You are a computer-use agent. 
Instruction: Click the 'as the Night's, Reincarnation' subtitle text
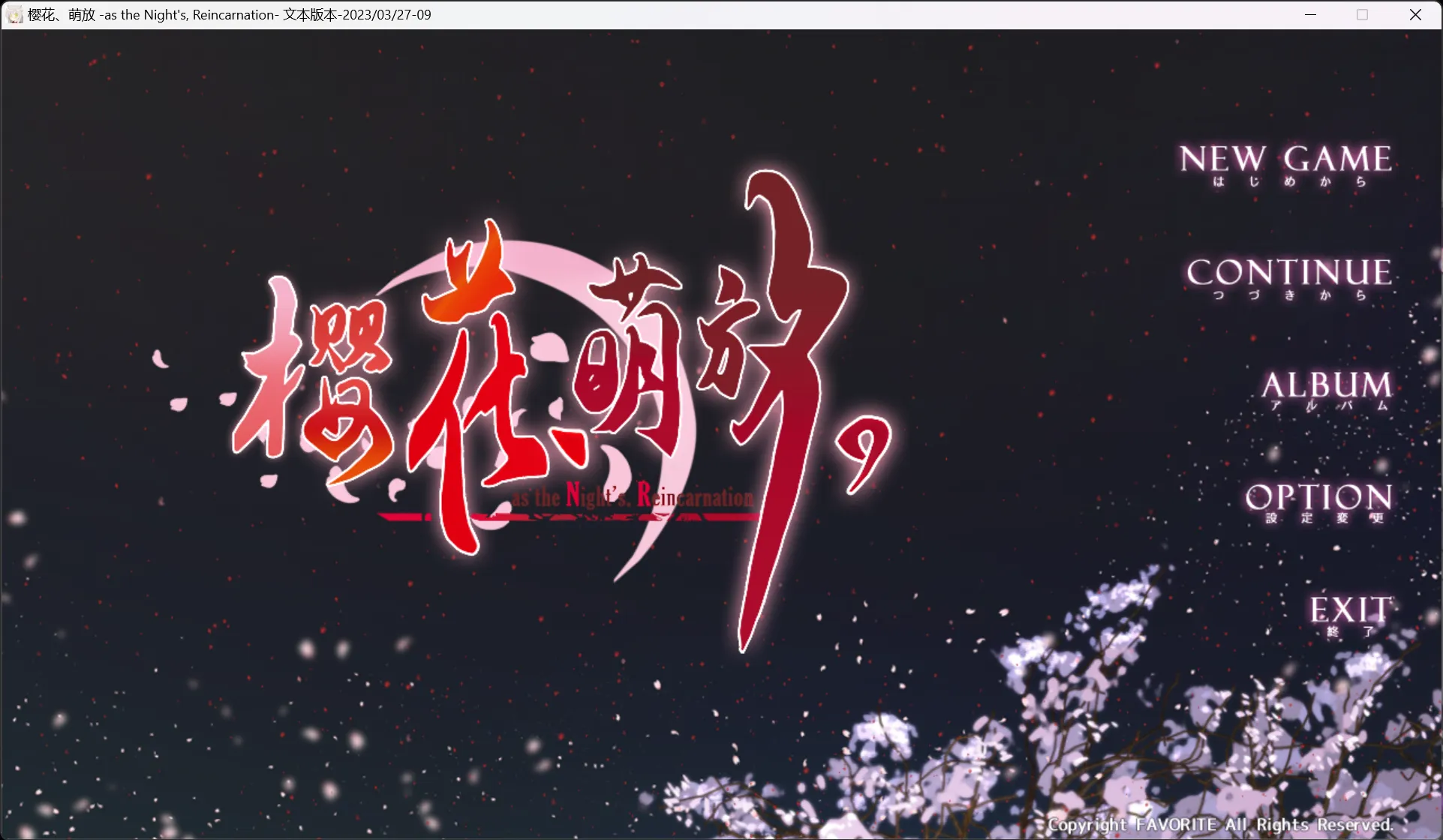coord(633,496)
